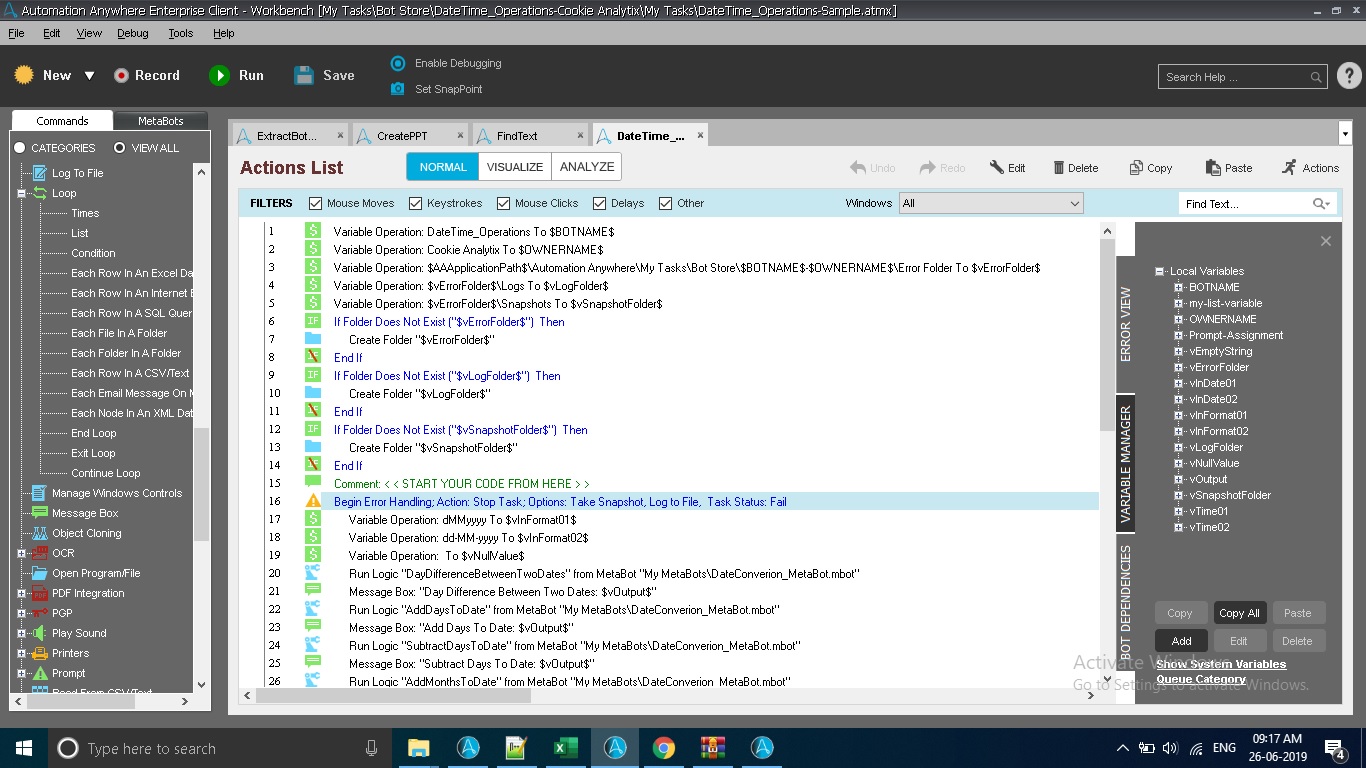The height and width of the screenshot is (768, 1366).
Task: Click the Save floppy disk icon
Action: (x=304, y=75)
